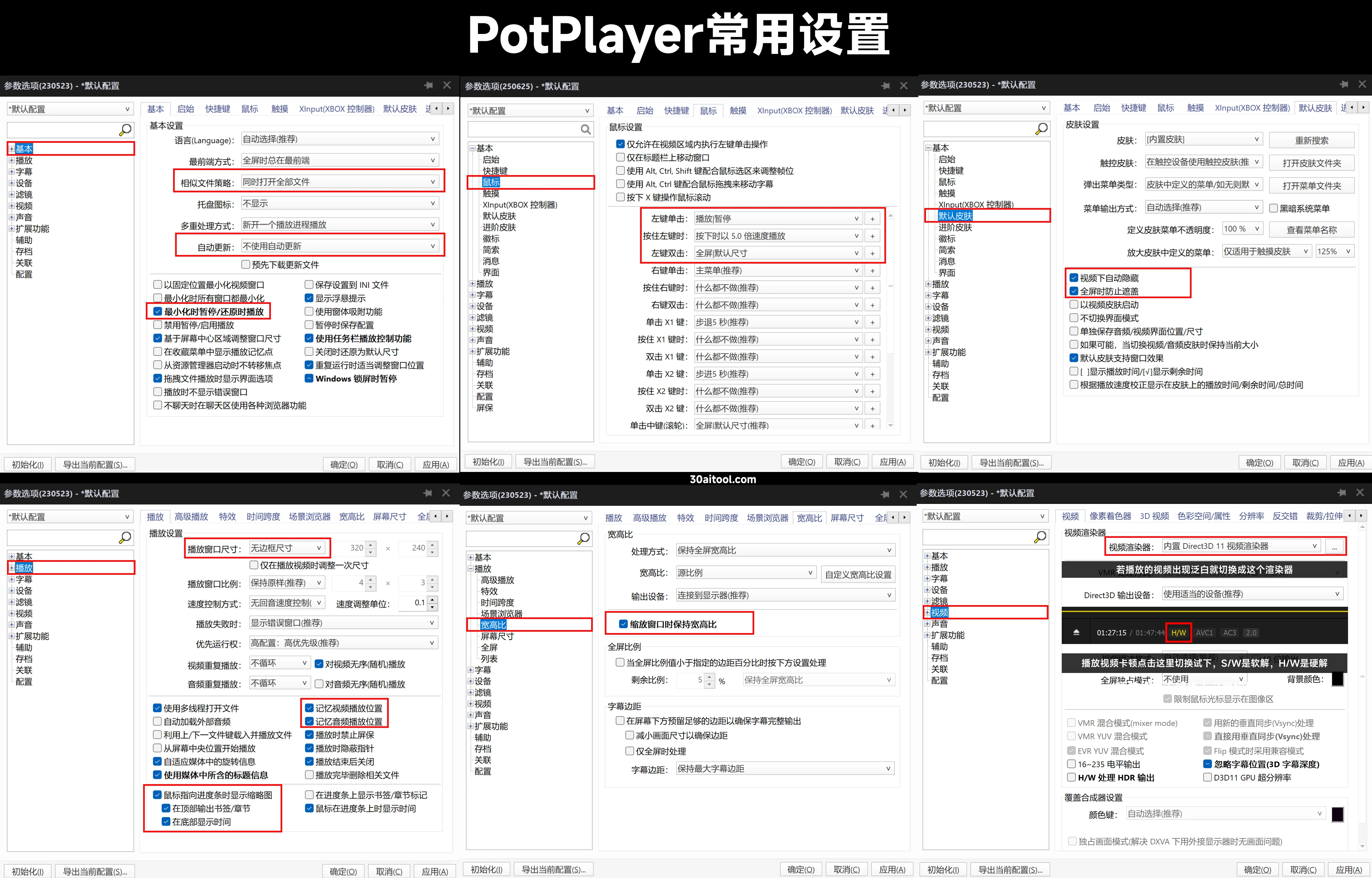Select XInput tab in 皮肤设置 window

pyautogui.click(x=1252, y=108)
